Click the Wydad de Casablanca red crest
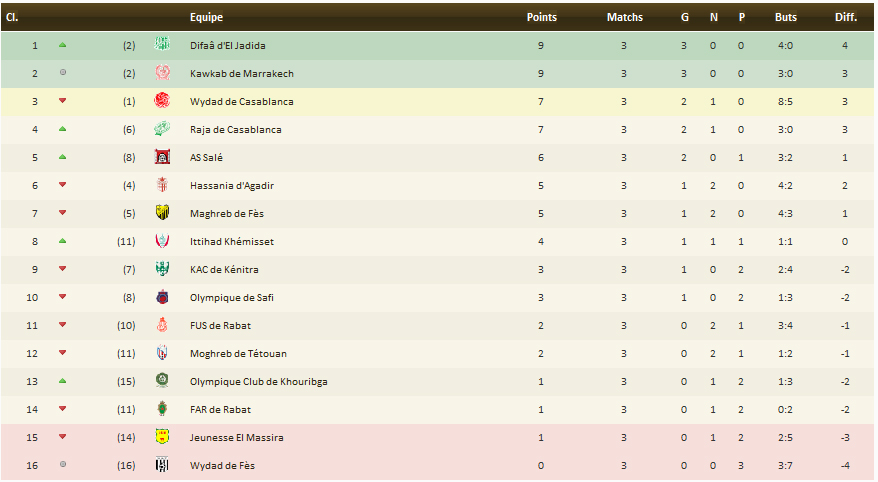Screen dimensions: 878x482 pyautogui.click(x=162, y=101)
